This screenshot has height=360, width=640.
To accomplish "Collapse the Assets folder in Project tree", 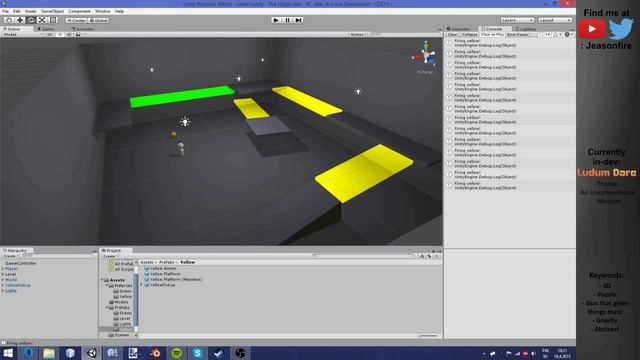I will click(x=102, y=280).
